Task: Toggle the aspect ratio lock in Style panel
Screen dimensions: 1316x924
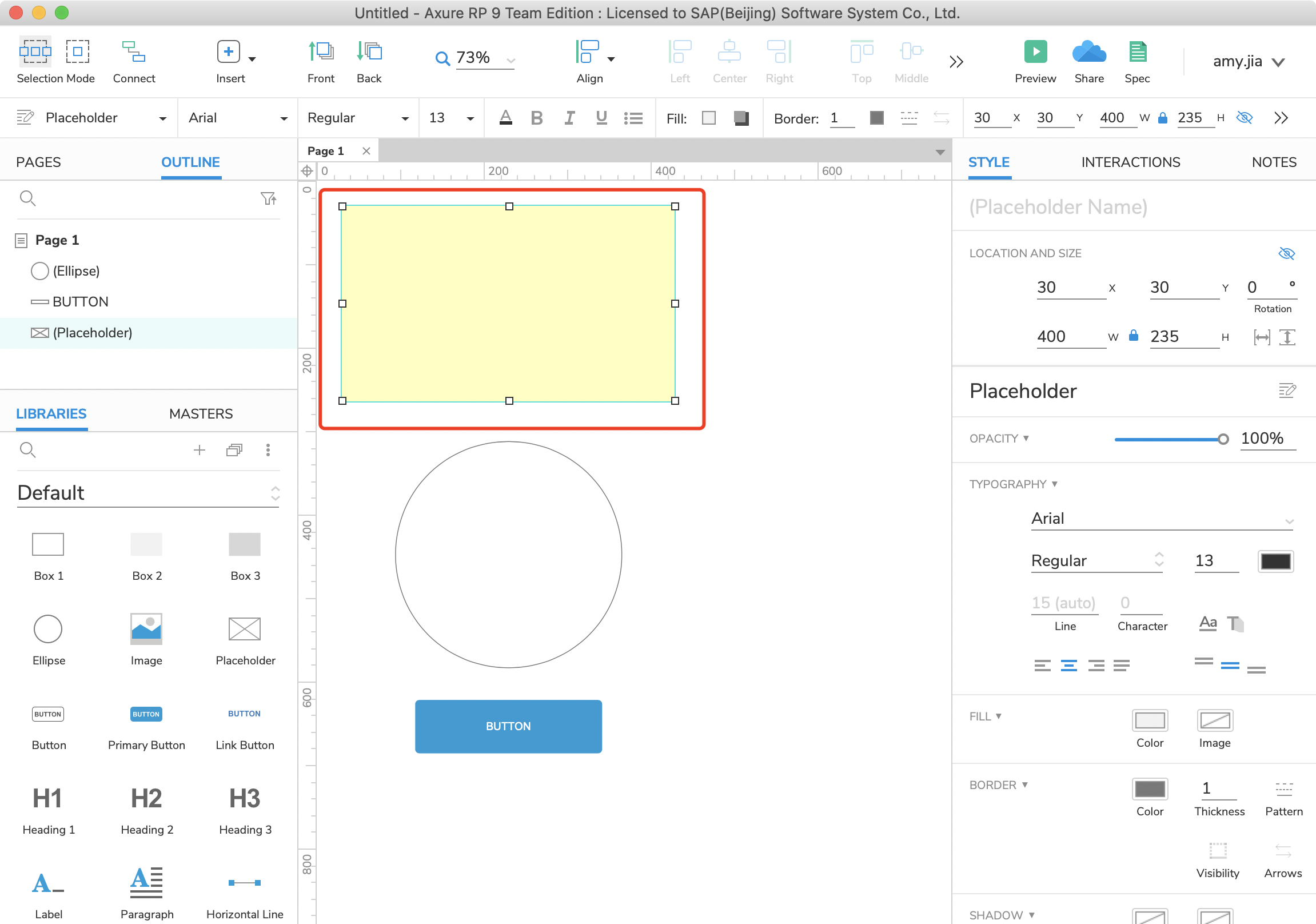Action: [1133, 336]
